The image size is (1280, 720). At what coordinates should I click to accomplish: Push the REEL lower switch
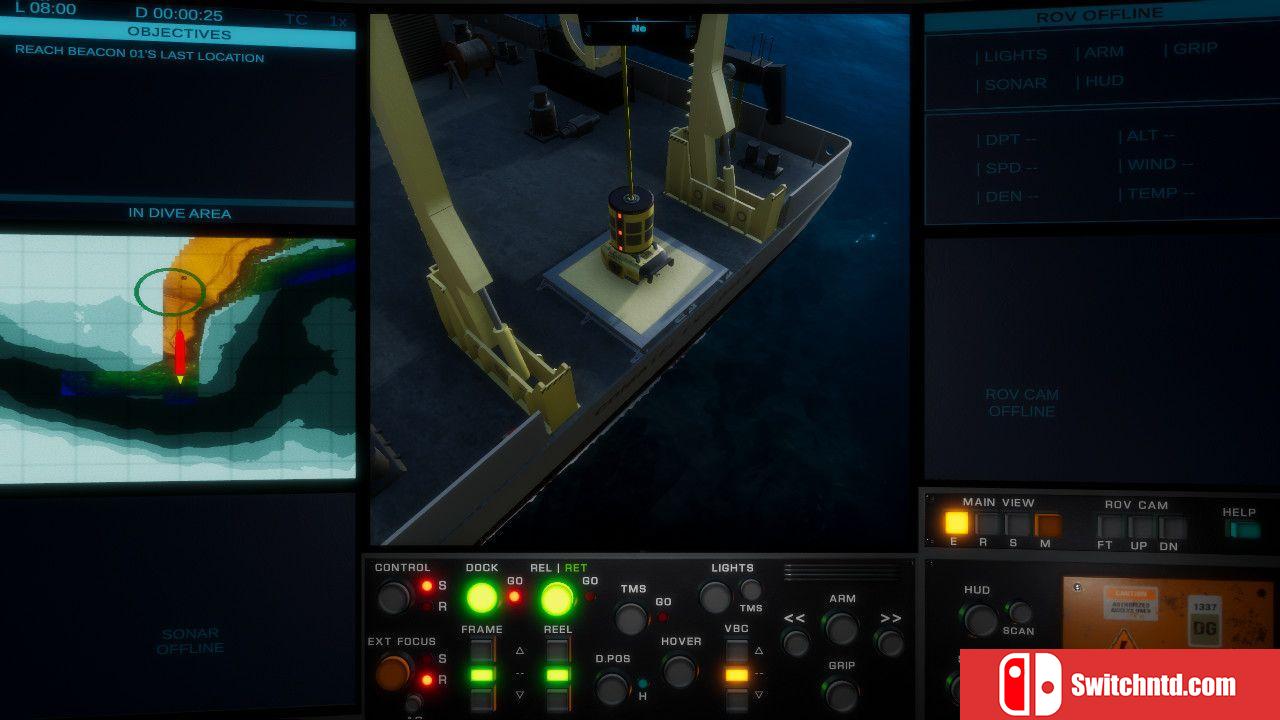(x=558, y=699)
